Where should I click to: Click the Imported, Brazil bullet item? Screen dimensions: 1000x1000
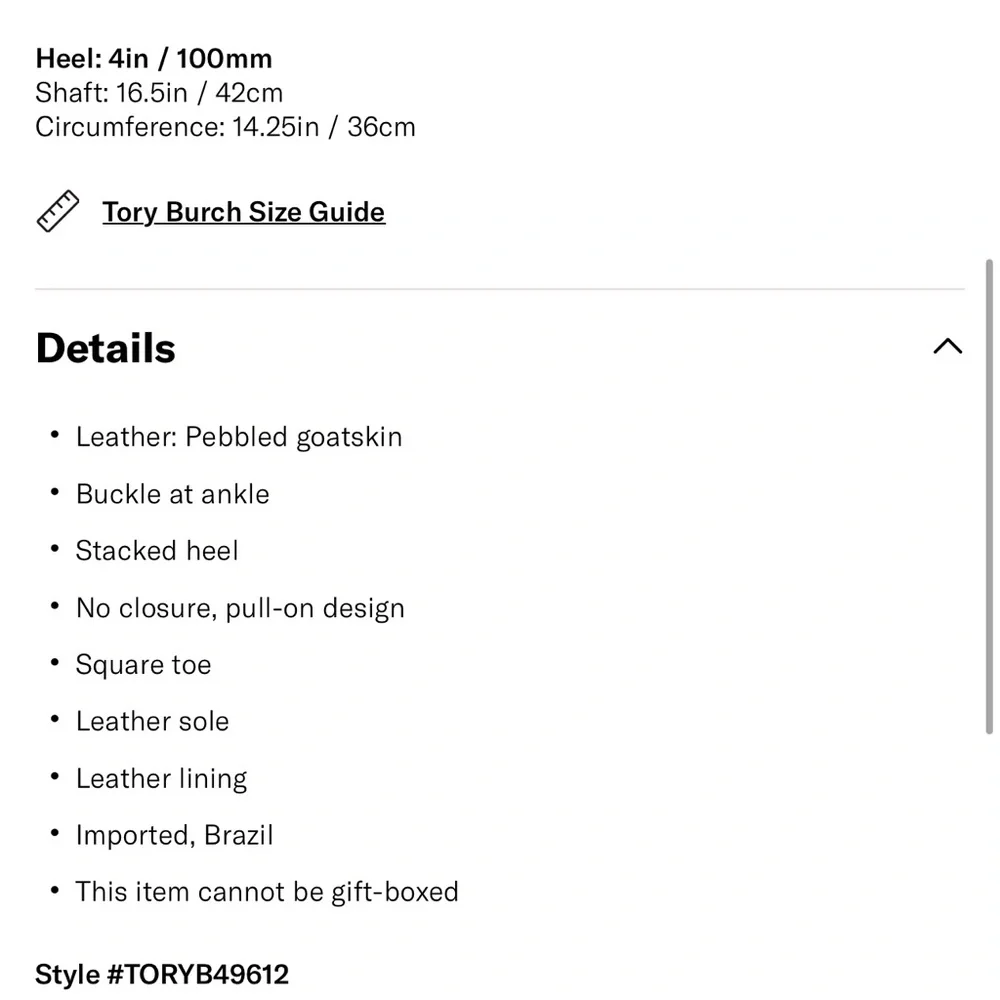pyautogui.click(x=175, y=835)
